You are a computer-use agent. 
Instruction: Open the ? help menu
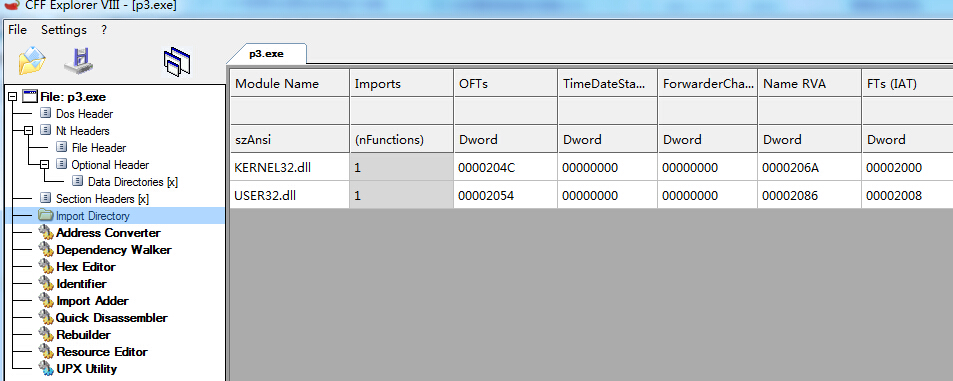tap(104, 30)
